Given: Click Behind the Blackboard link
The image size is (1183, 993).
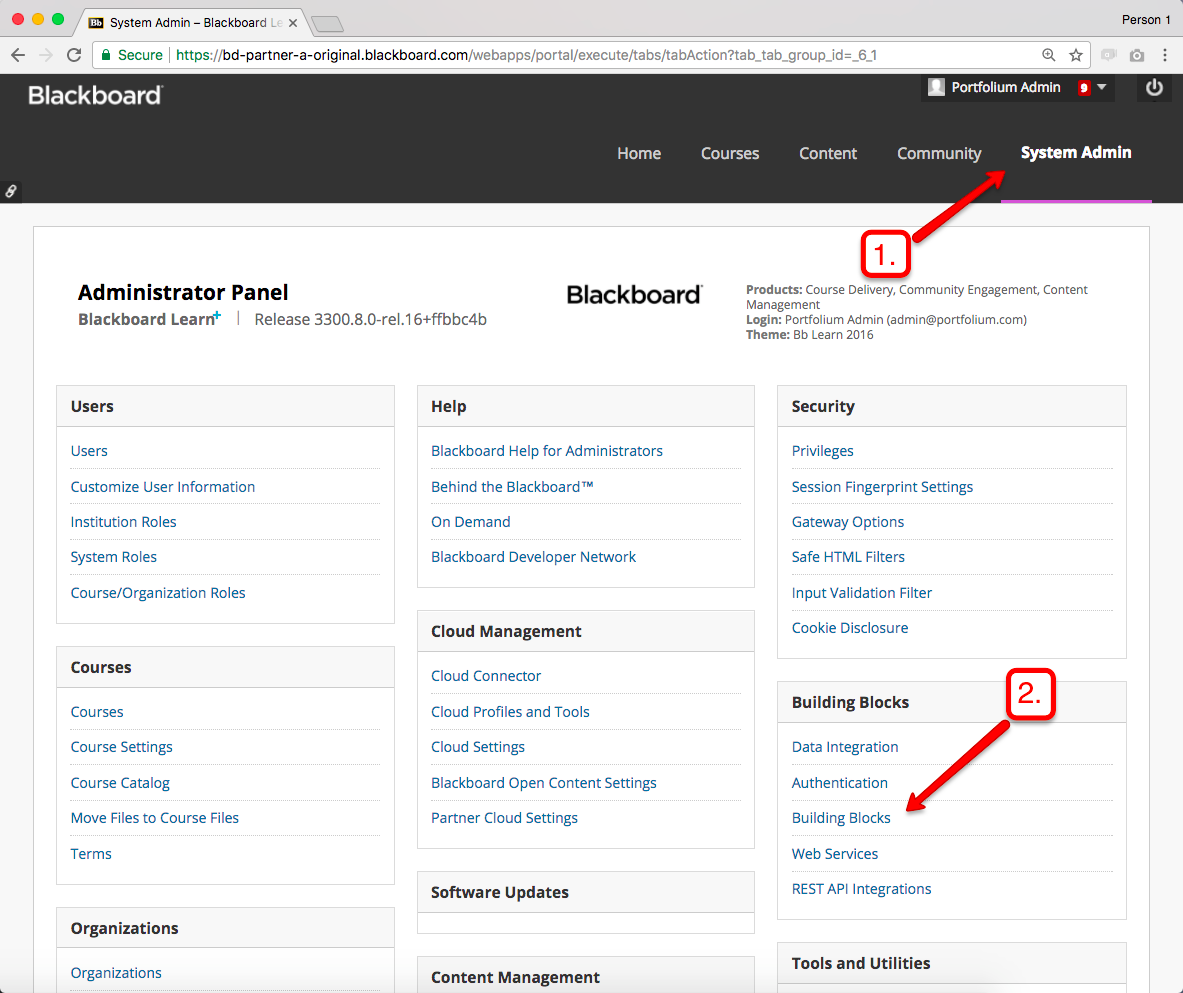Looking at the screenshot, I should click(512, 487).
